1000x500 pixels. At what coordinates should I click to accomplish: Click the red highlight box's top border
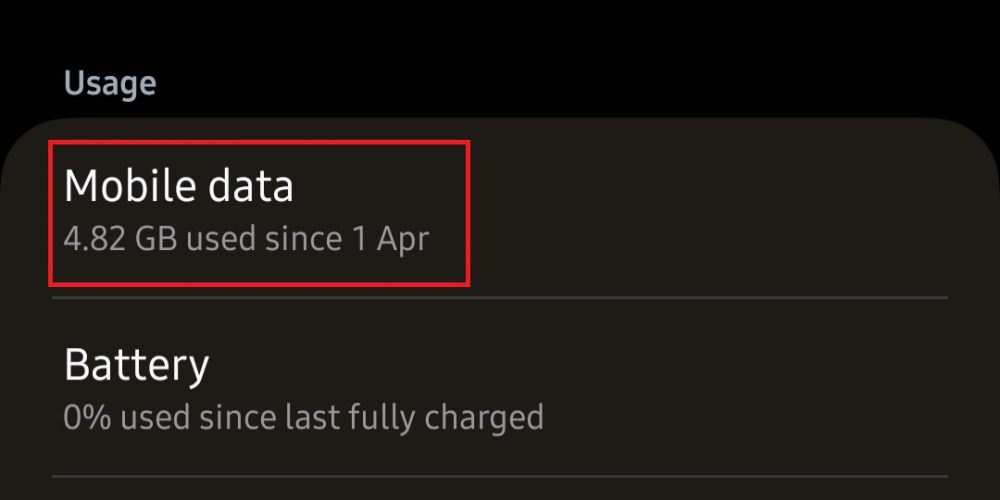tap(258, 143)
